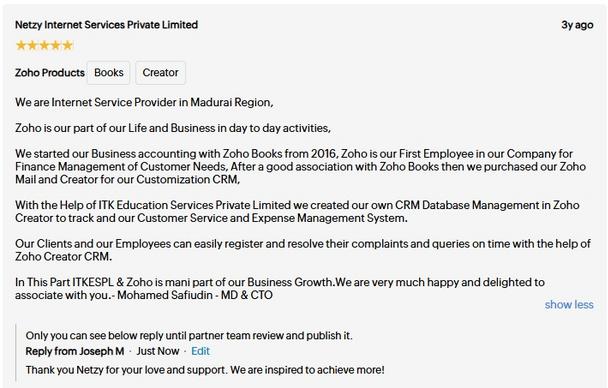Click the Just Now reply timestamp
Image resolution: width=608 pixels, height=388 pixels.
point(158,351)
